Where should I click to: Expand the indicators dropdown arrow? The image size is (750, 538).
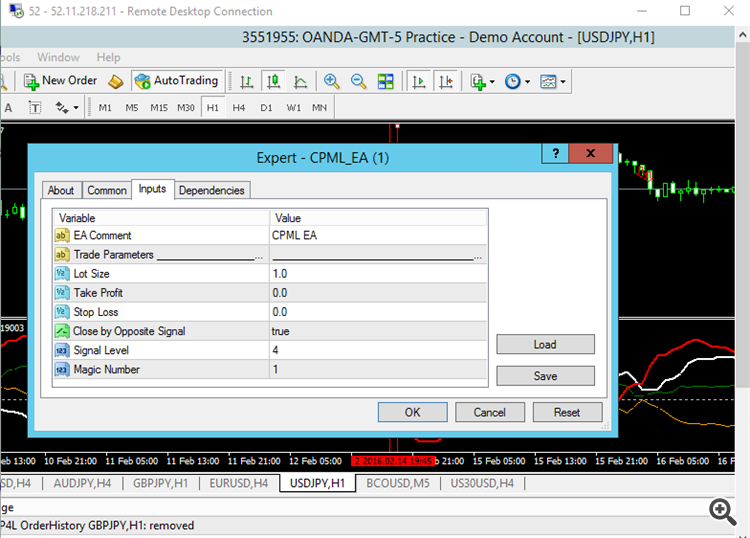click(492, 82)
